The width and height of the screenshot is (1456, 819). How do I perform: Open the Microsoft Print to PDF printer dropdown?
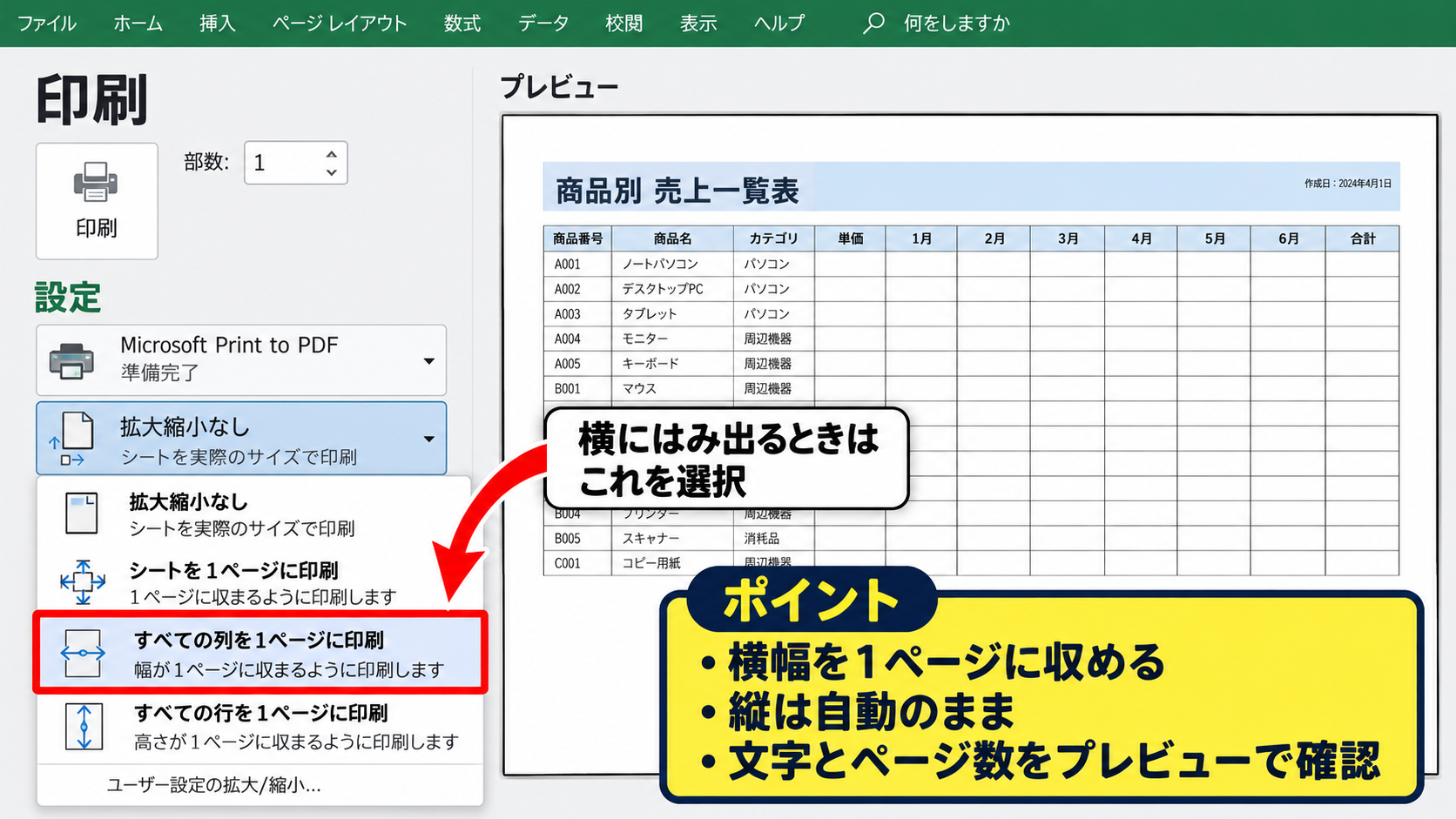tap(241, 360)
